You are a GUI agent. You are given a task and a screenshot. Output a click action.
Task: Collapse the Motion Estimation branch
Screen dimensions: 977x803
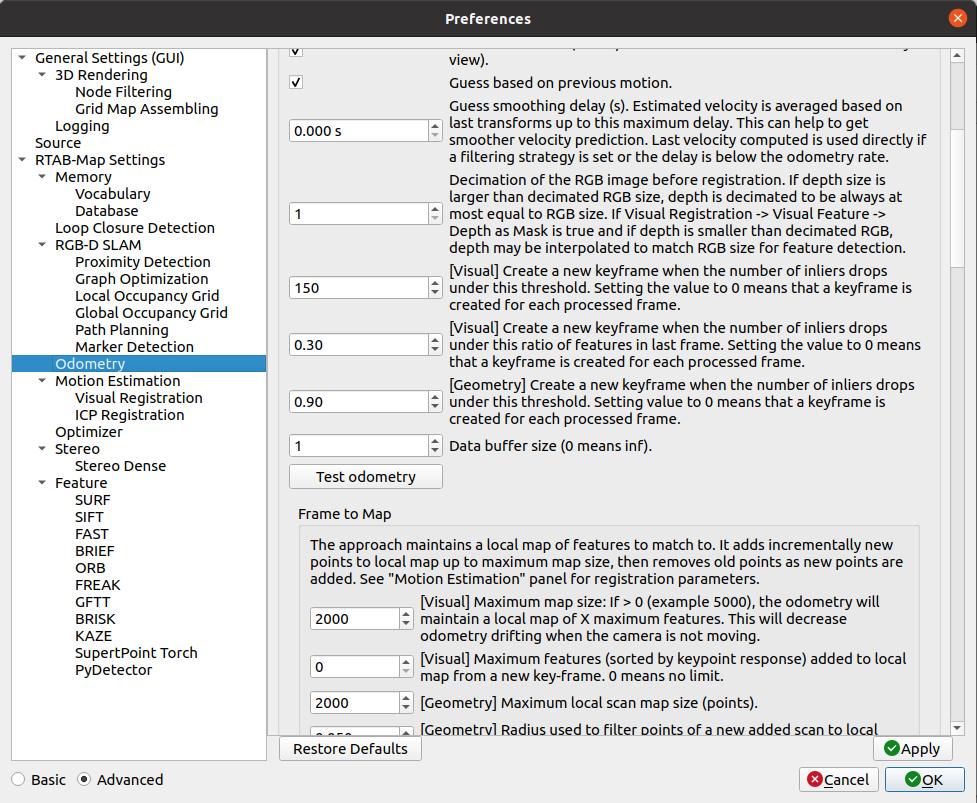(43, 381)
